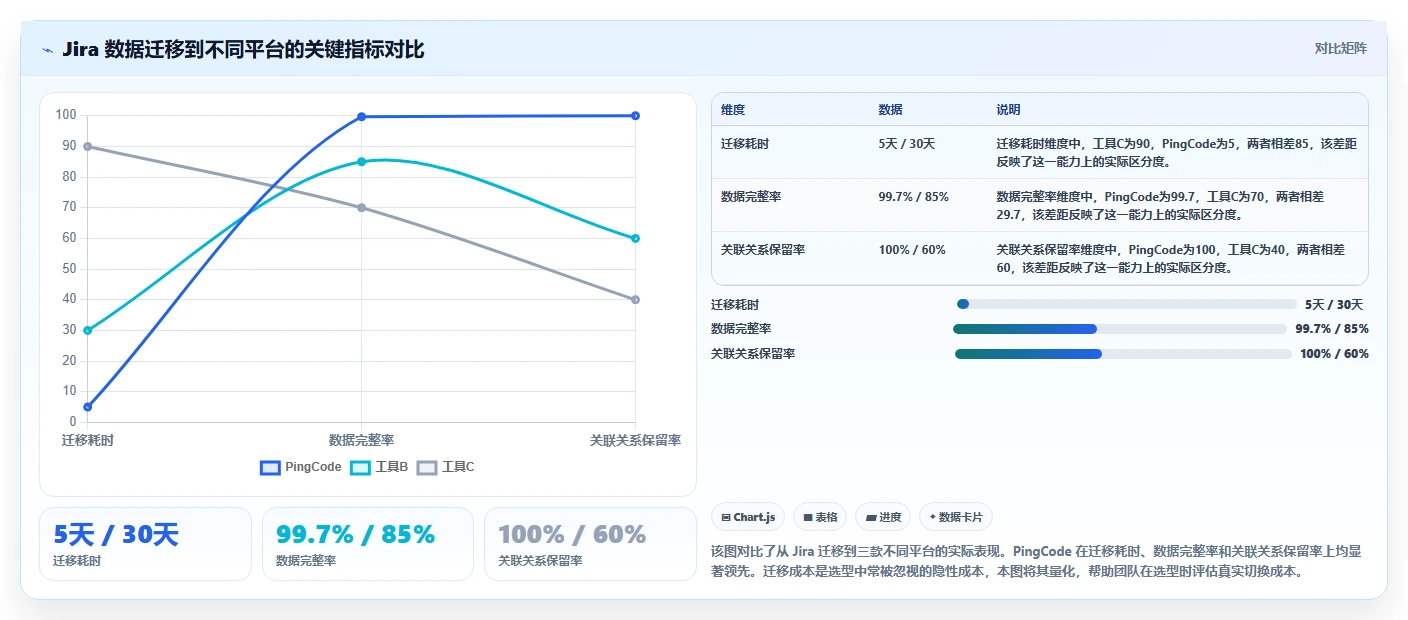
Task: Click the description paragraph starting 该图对比了
Action: 1036,562
